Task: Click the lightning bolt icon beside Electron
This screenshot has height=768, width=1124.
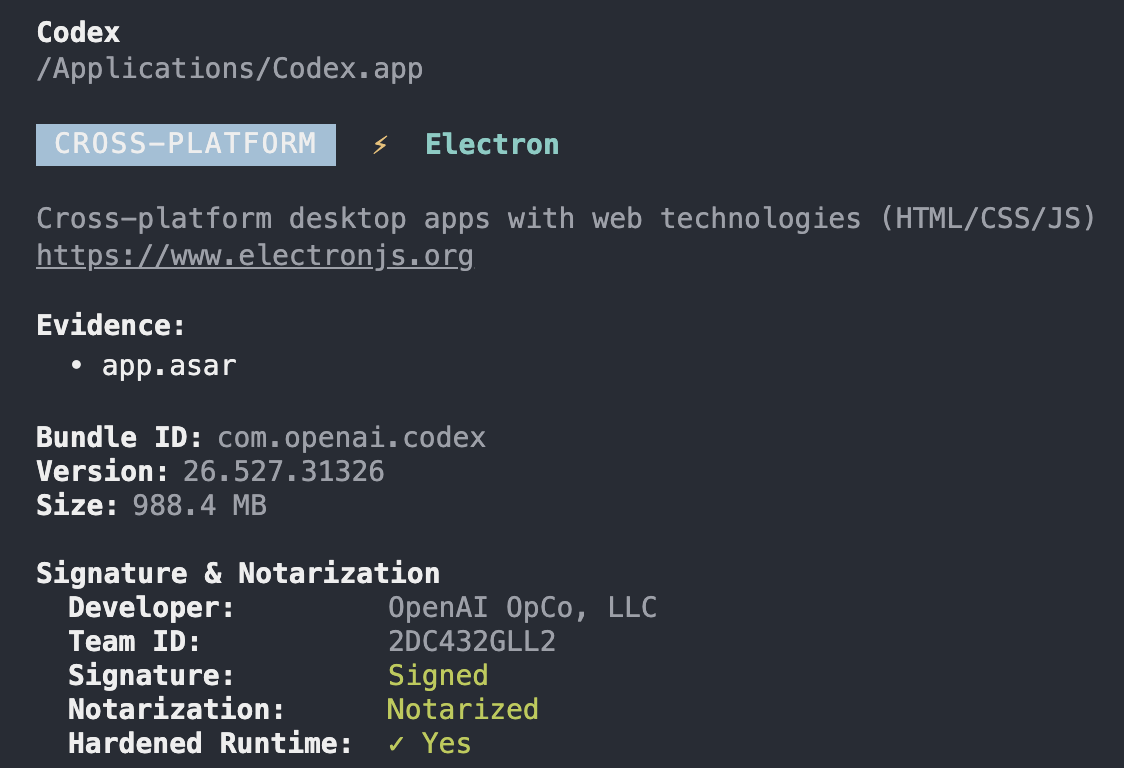Action: tap(380, 145)
